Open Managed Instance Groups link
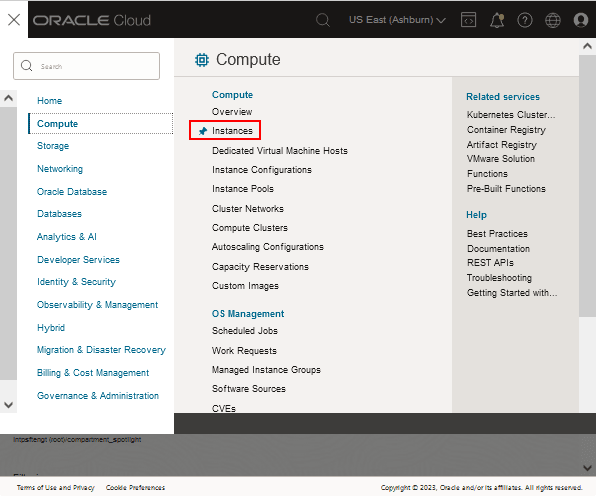This screenshot has width=596, height=496. click(x=266, y=370)
